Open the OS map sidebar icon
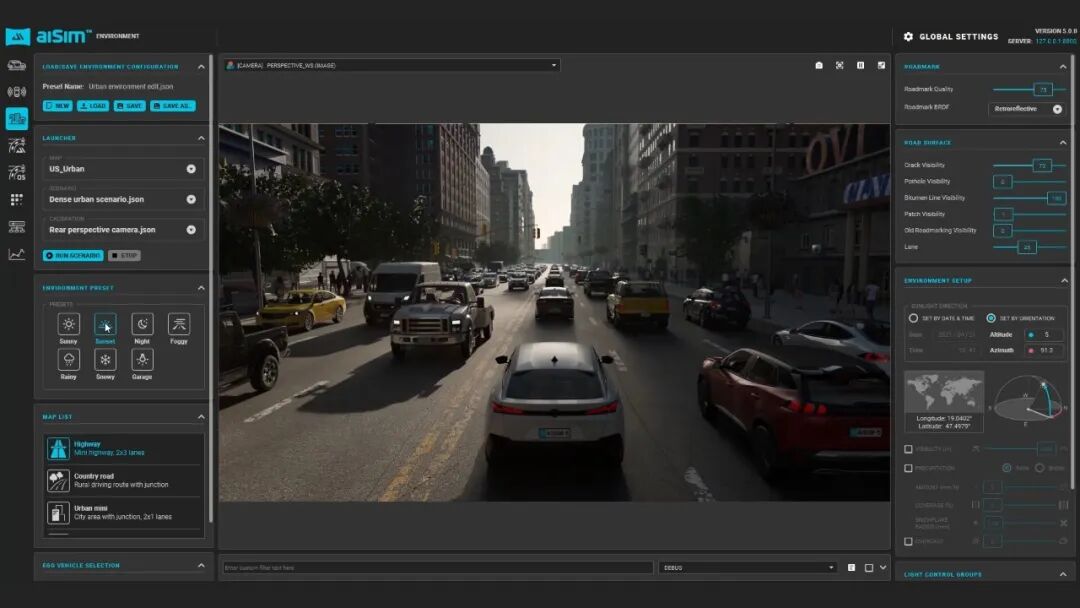1080x608 pixels. coord(17,172)
